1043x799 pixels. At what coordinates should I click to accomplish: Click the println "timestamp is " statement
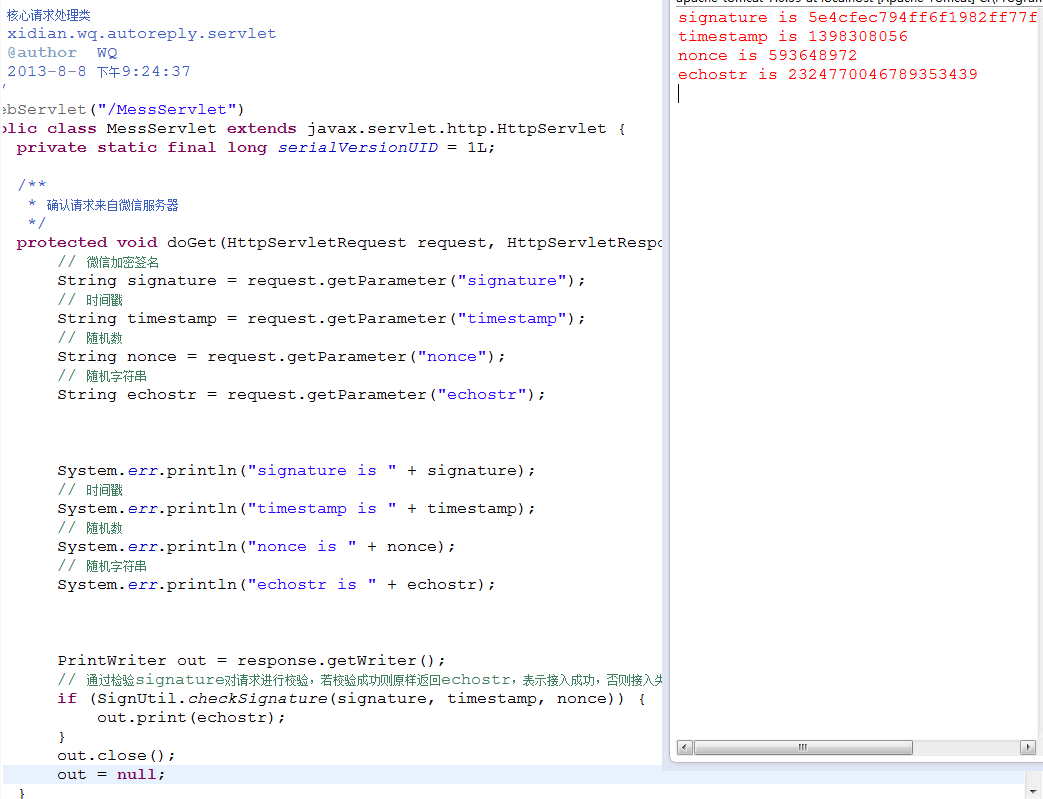[x=296, y=509]
